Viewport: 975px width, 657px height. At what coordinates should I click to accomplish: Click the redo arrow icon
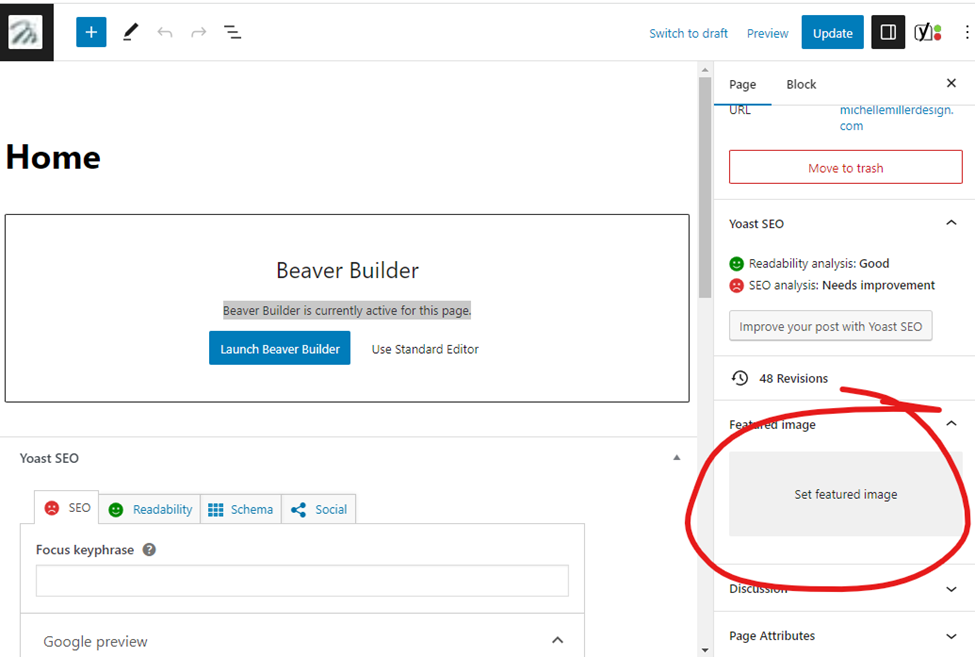pos(198,32)
